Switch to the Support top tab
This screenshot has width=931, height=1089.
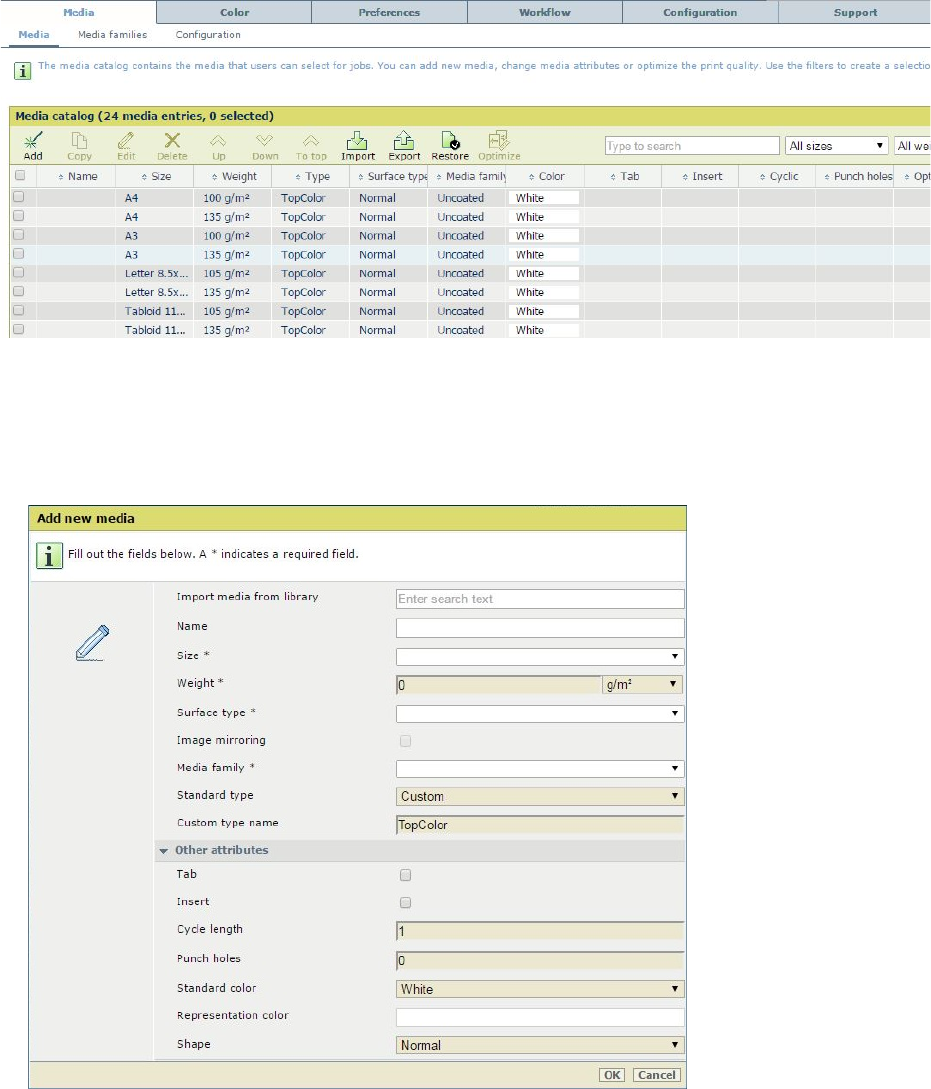tap(855, 12)
